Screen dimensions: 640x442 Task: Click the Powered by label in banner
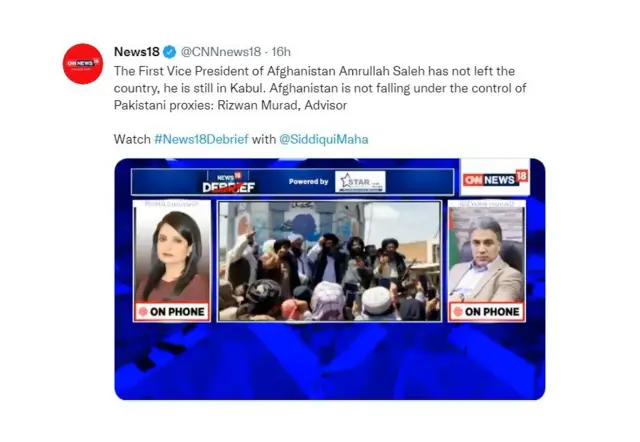click(308, 181)
